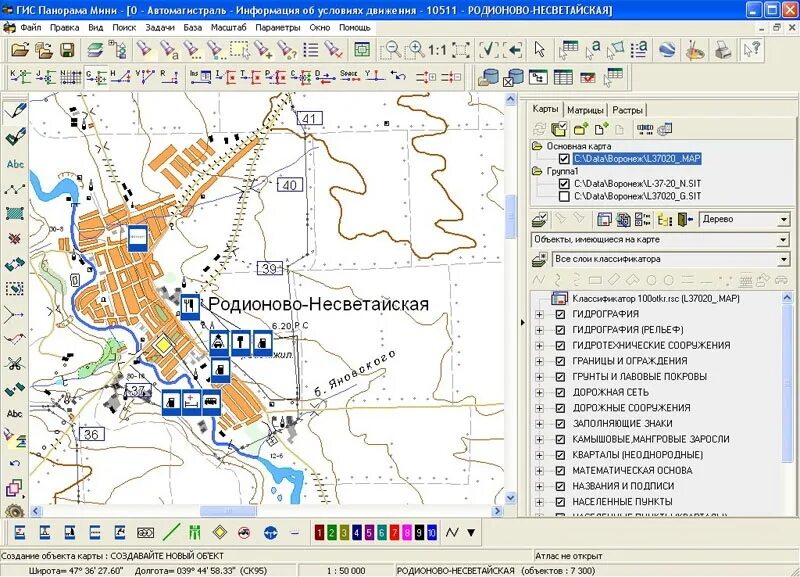The image size is (800, 577).
Task: Select the upper Abc text tool
Action: pyautogui.click(x=15, y=164)
